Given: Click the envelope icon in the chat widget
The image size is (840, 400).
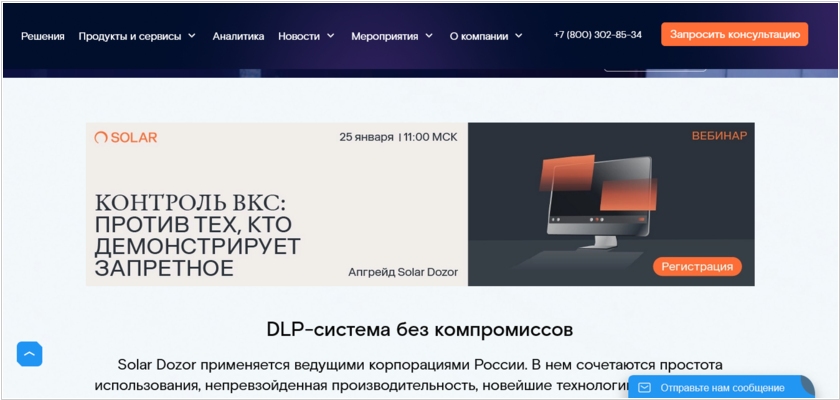Looking at the screenshot, I should [x=644, y=388].
